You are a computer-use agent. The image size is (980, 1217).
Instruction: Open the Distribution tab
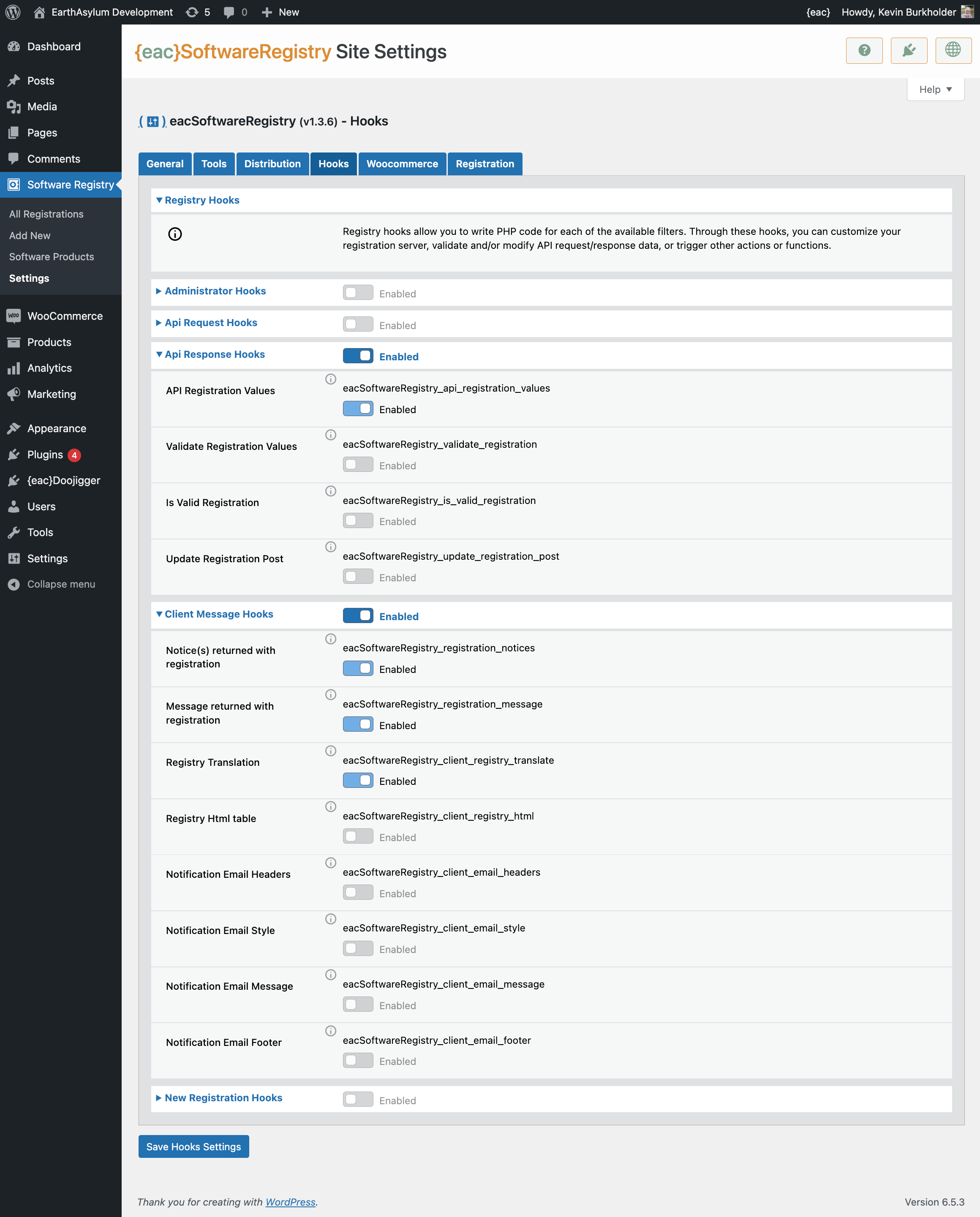pos(272,164)
